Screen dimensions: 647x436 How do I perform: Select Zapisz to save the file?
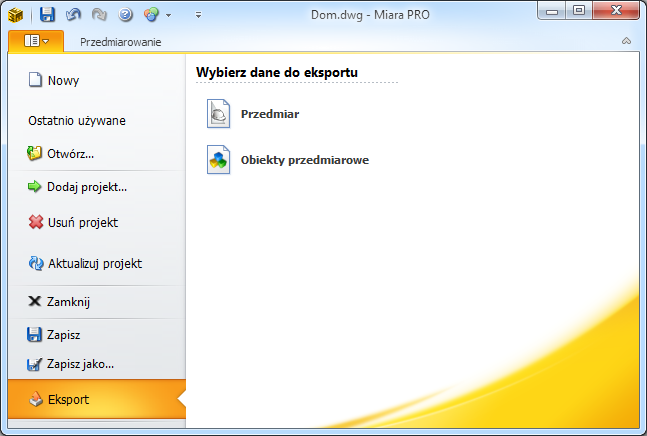97,335
